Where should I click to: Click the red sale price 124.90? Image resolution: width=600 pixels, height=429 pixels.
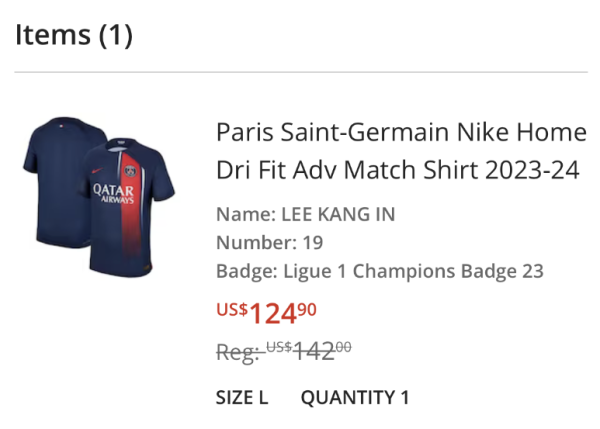(x=283, y=313)
